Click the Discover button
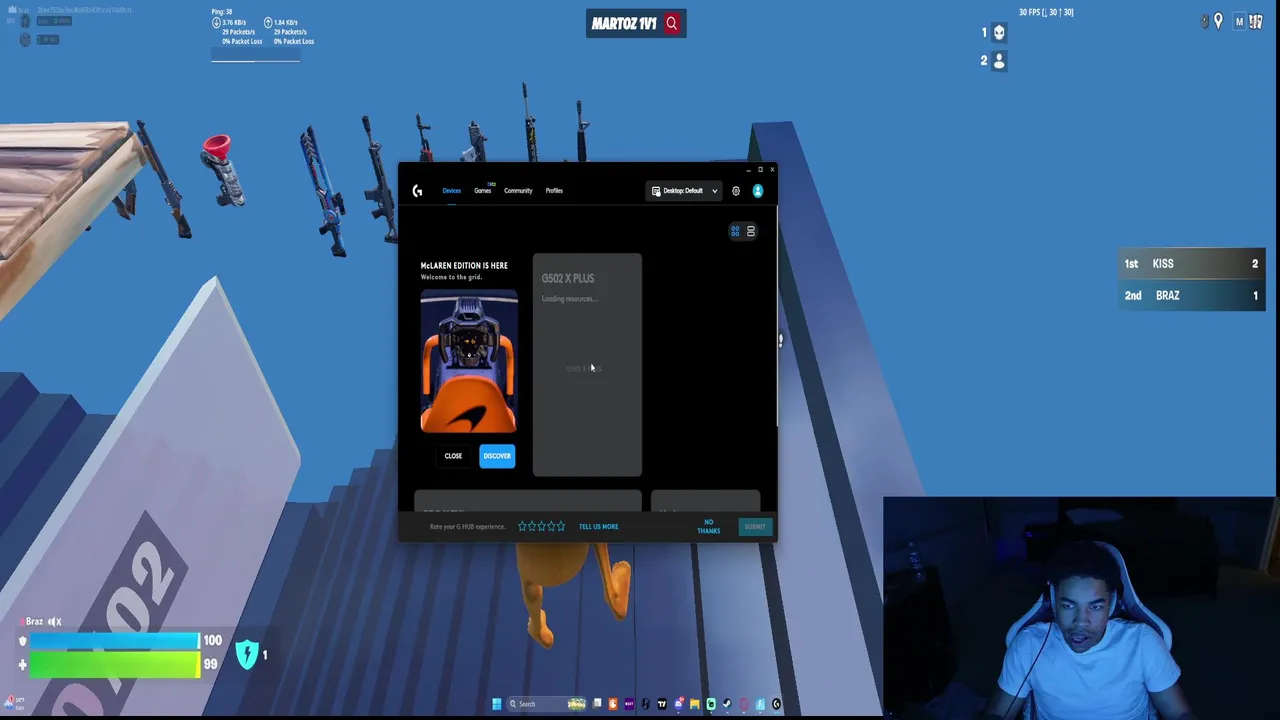Screen dimensions: 1280x720 [497, 456]
